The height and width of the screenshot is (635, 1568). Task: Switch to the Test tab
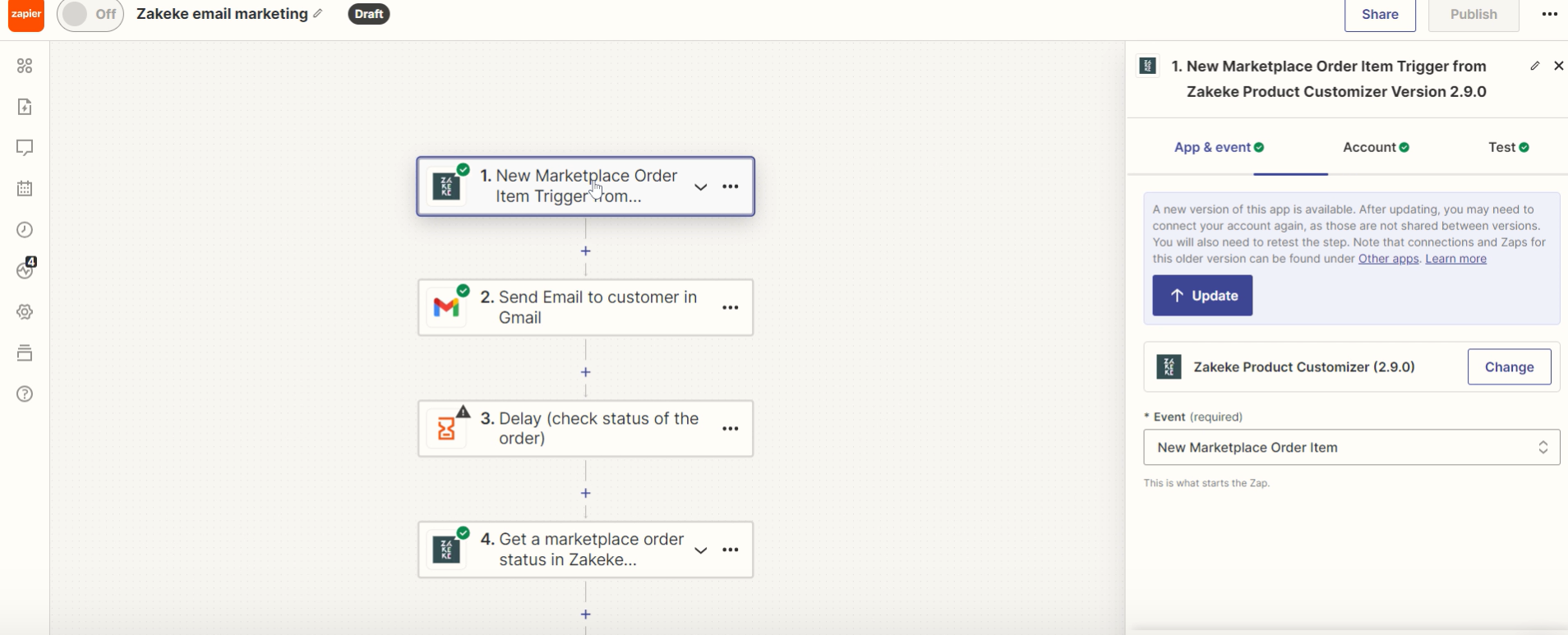coord(1509,148)
